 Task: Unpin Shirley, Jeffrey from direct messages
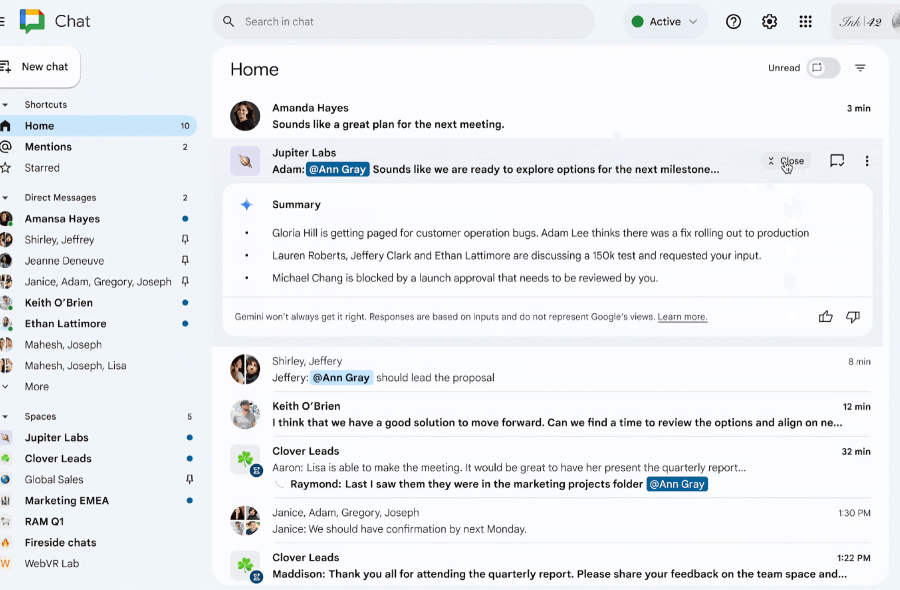(185, 239)
